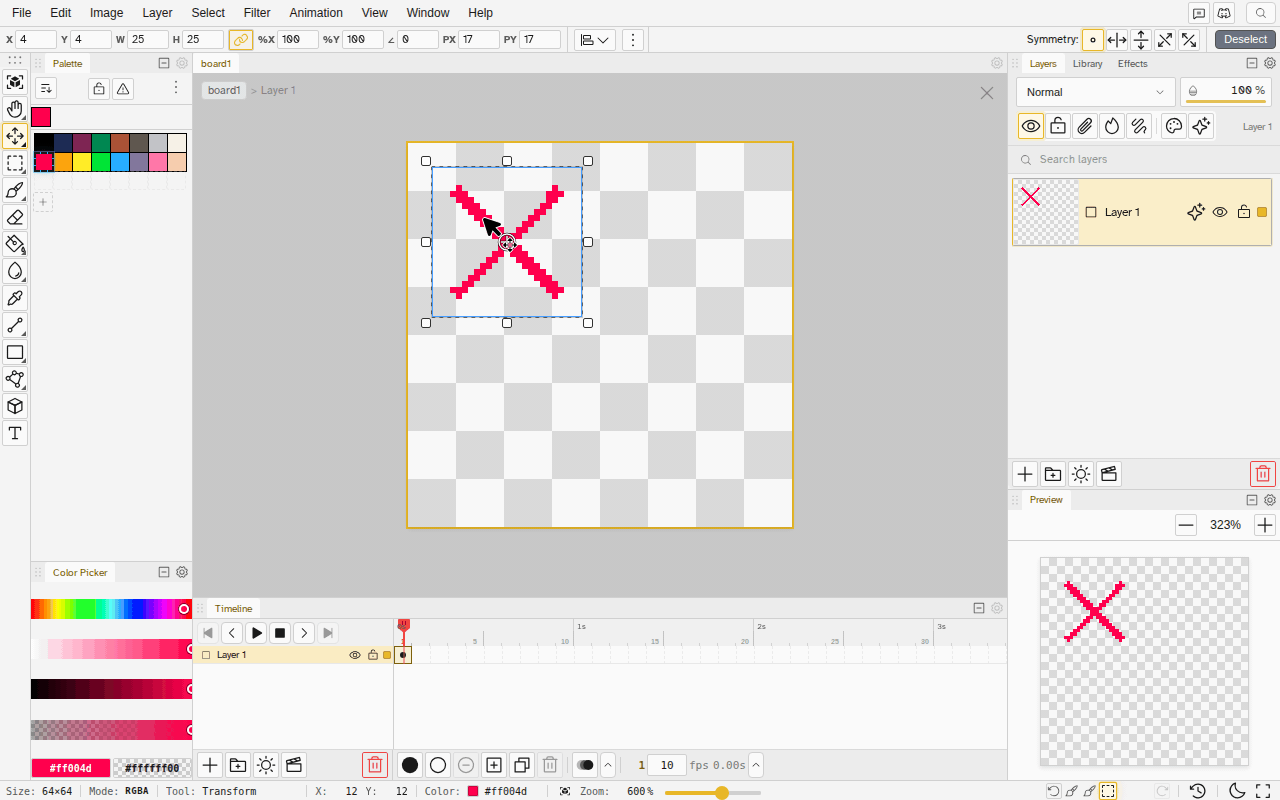Switch to the Effects tab

(x=1133, y=63)
